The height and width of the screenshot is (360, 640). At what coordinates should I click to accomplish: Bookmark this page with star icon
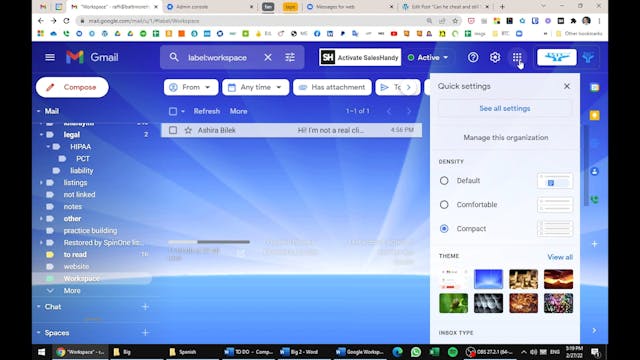455,21
